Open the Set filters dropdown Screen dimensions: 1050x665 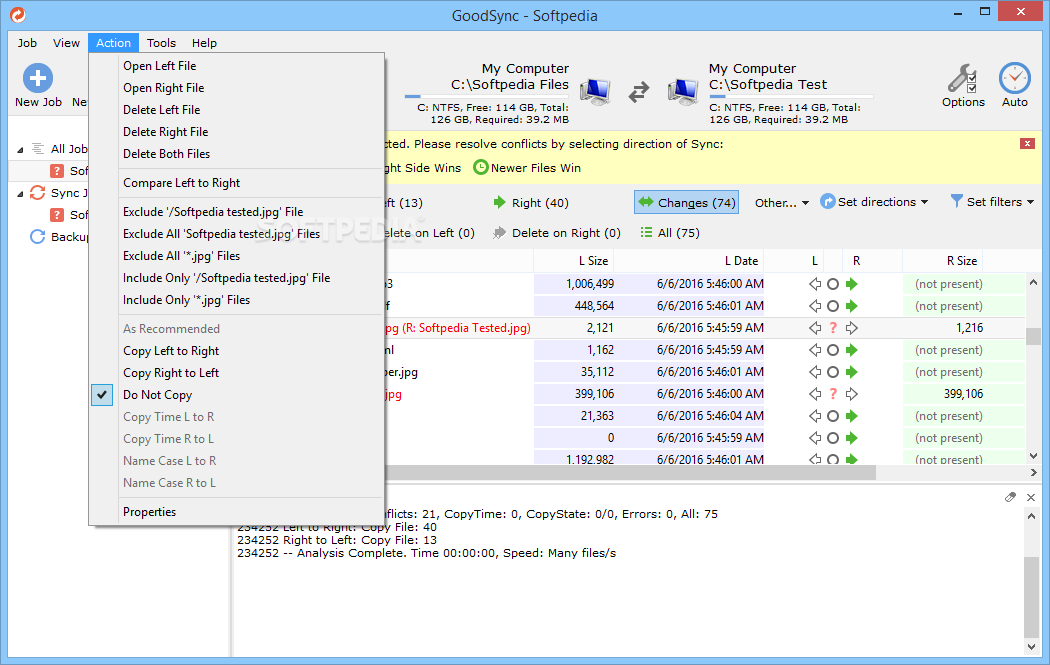[992, 202]
